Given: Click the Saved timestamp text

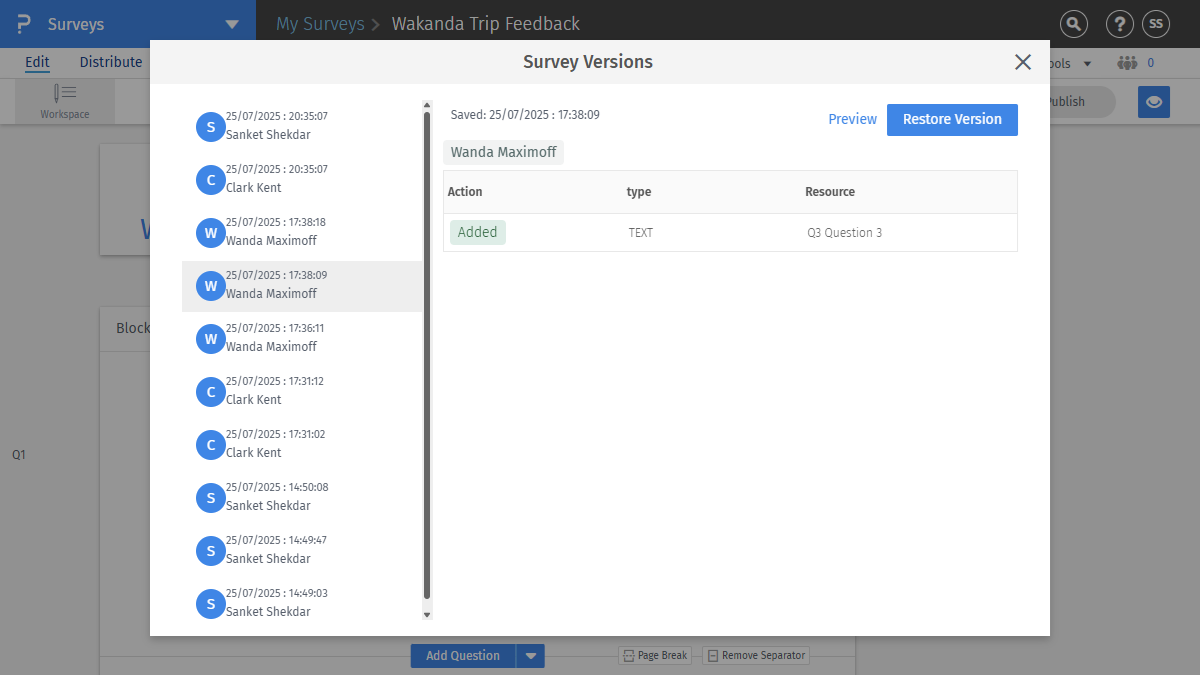Looking at the screenshot, I should click(x=525, y=115).
